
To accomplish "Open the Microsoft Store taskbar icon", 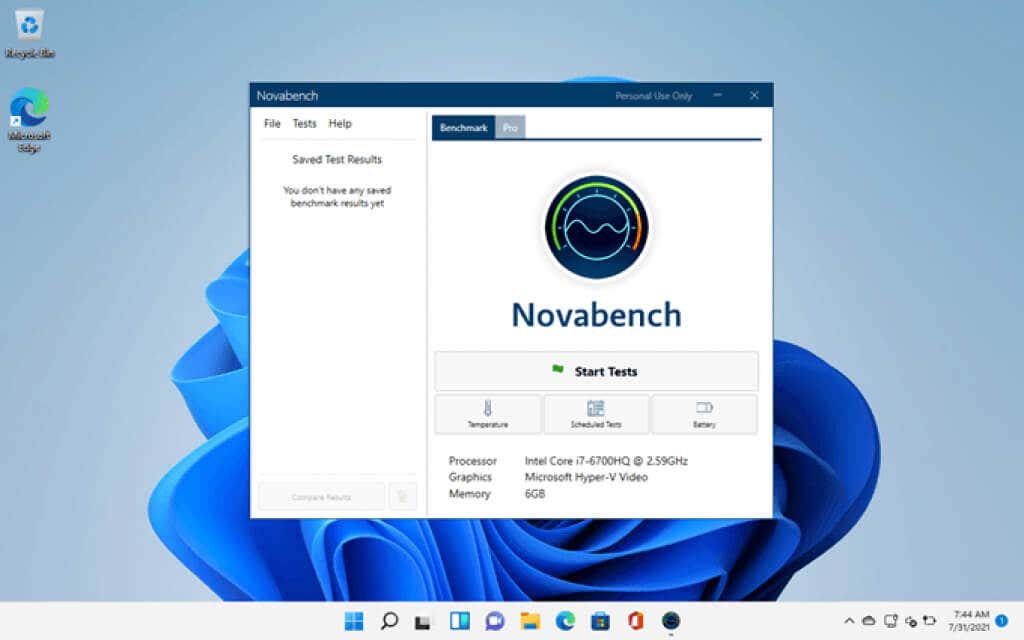I will point(600,620).
